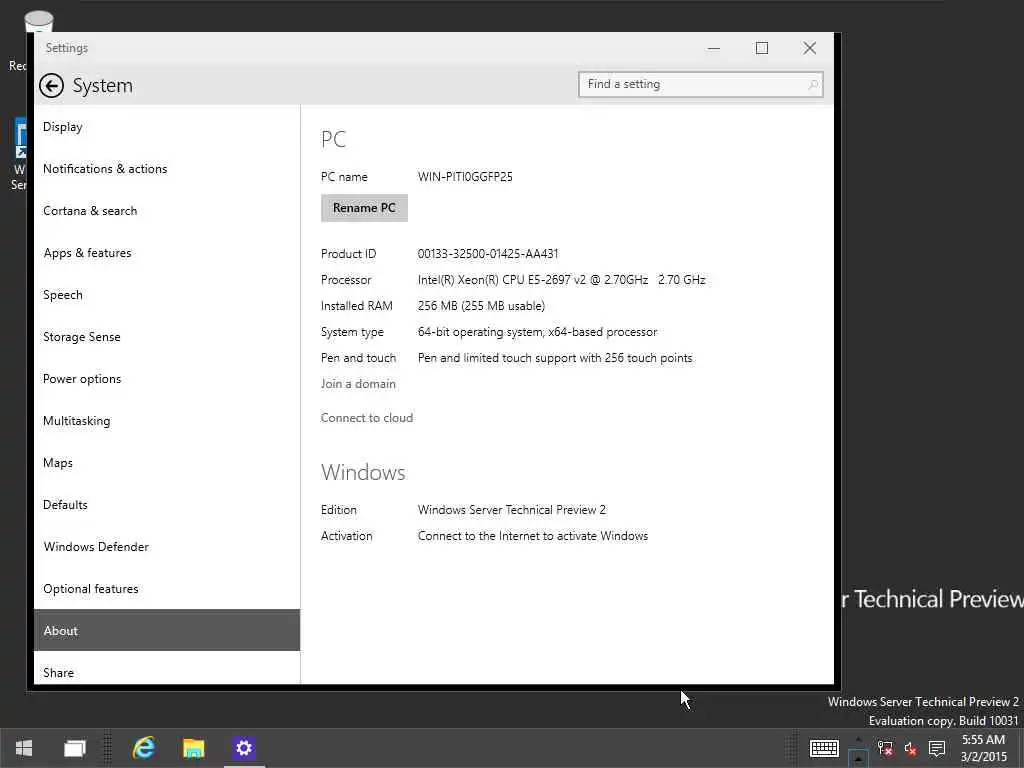Click the Windows Server Technical Preview 2 edition
The image size is (1024, 768).
(512, 510)
